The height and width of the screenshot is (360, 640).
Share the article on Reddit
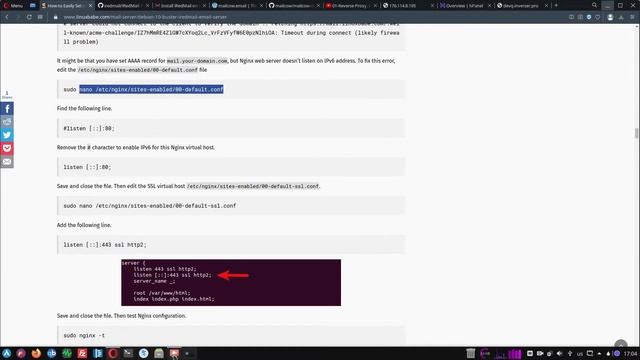pyautogui.click(x=7, y=122)
